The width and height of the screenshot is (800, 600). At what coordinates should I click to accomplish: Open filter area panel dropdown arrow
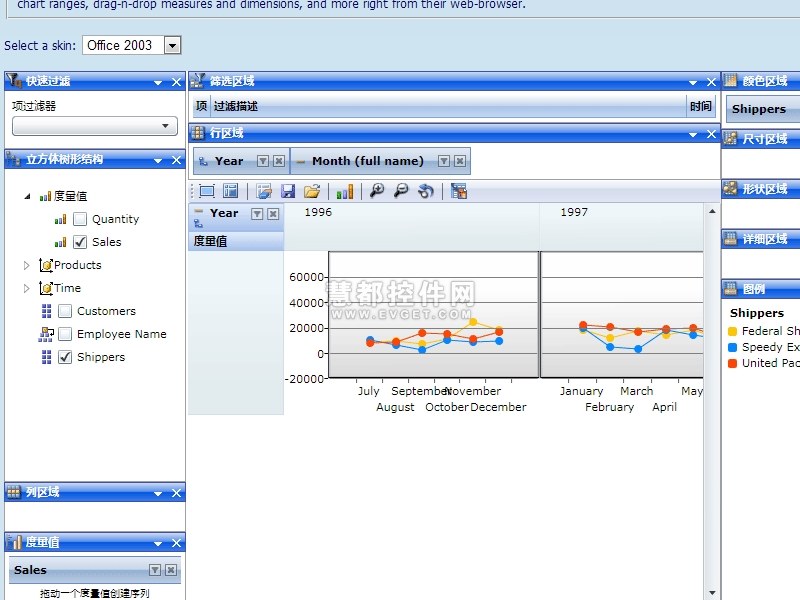click(x=693, y=82)
